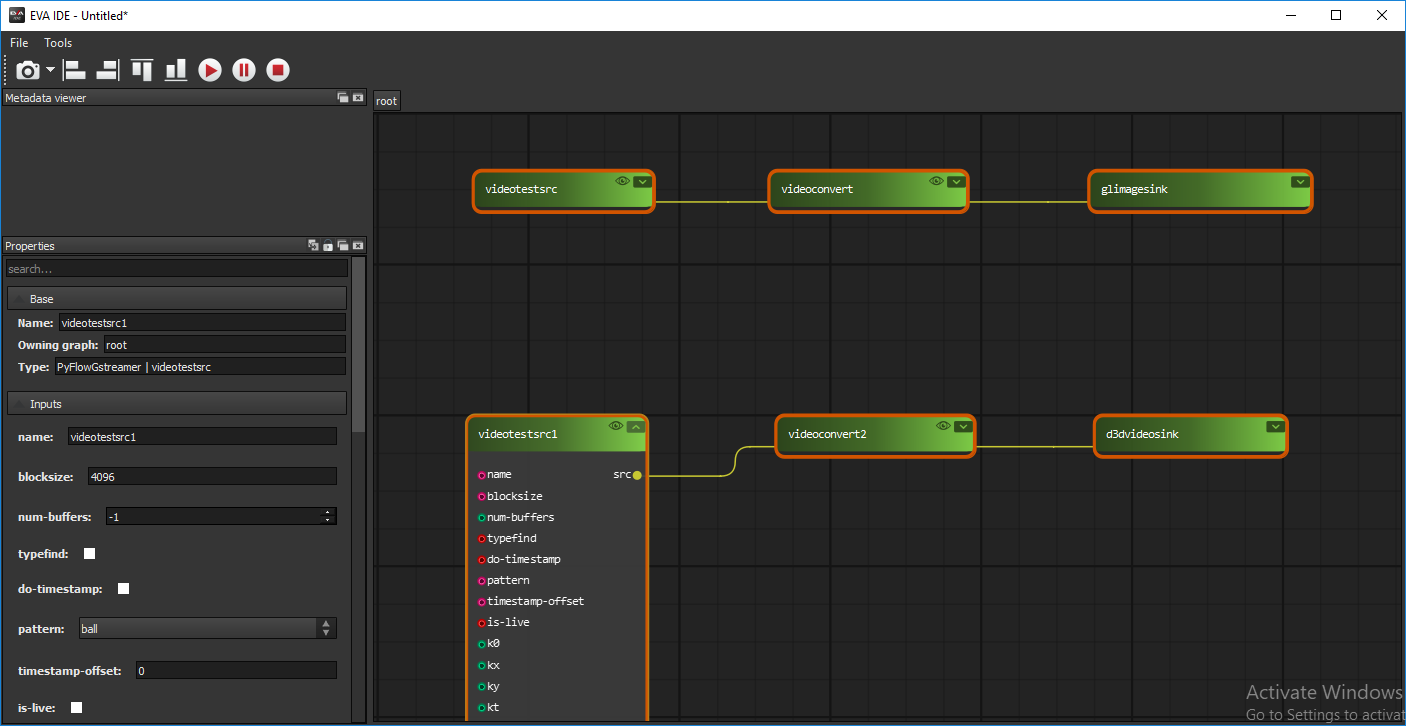The image size is (1406, 726).
Task: Select the align left toolbar icon
Action: coord(74,70)
